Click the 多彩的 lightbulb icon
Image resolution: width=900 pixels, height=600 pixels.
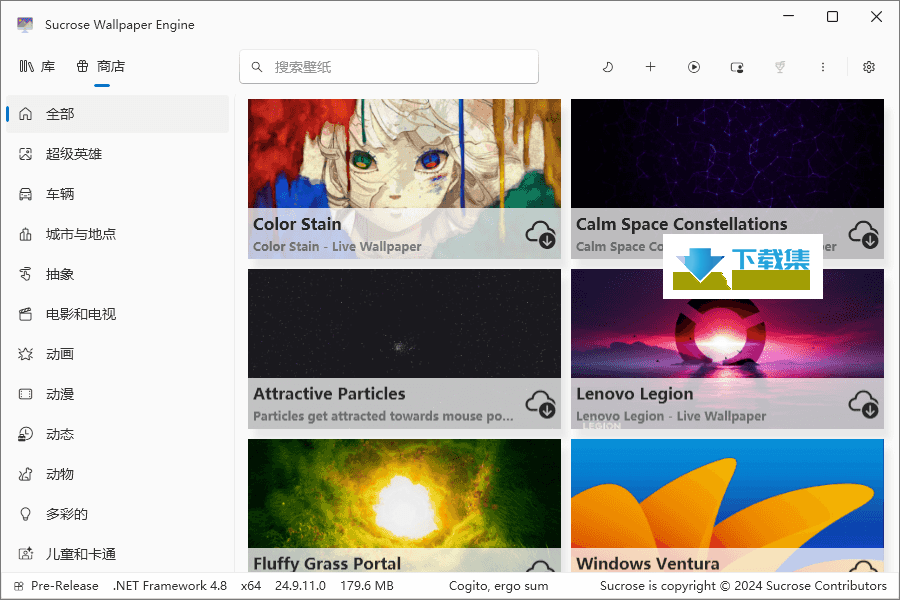(25, 514)
